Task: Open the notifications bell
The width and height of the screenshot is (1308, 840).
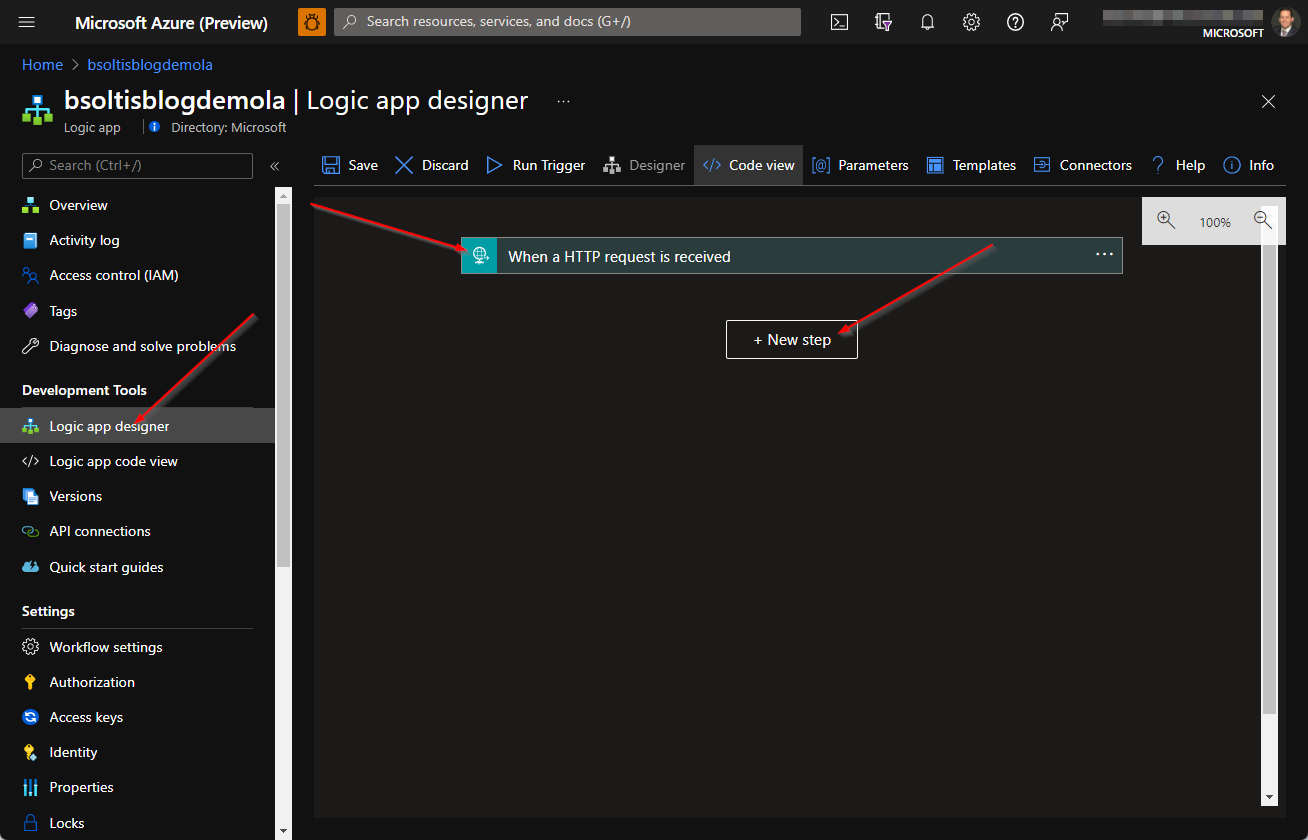Action: [927, 21]
